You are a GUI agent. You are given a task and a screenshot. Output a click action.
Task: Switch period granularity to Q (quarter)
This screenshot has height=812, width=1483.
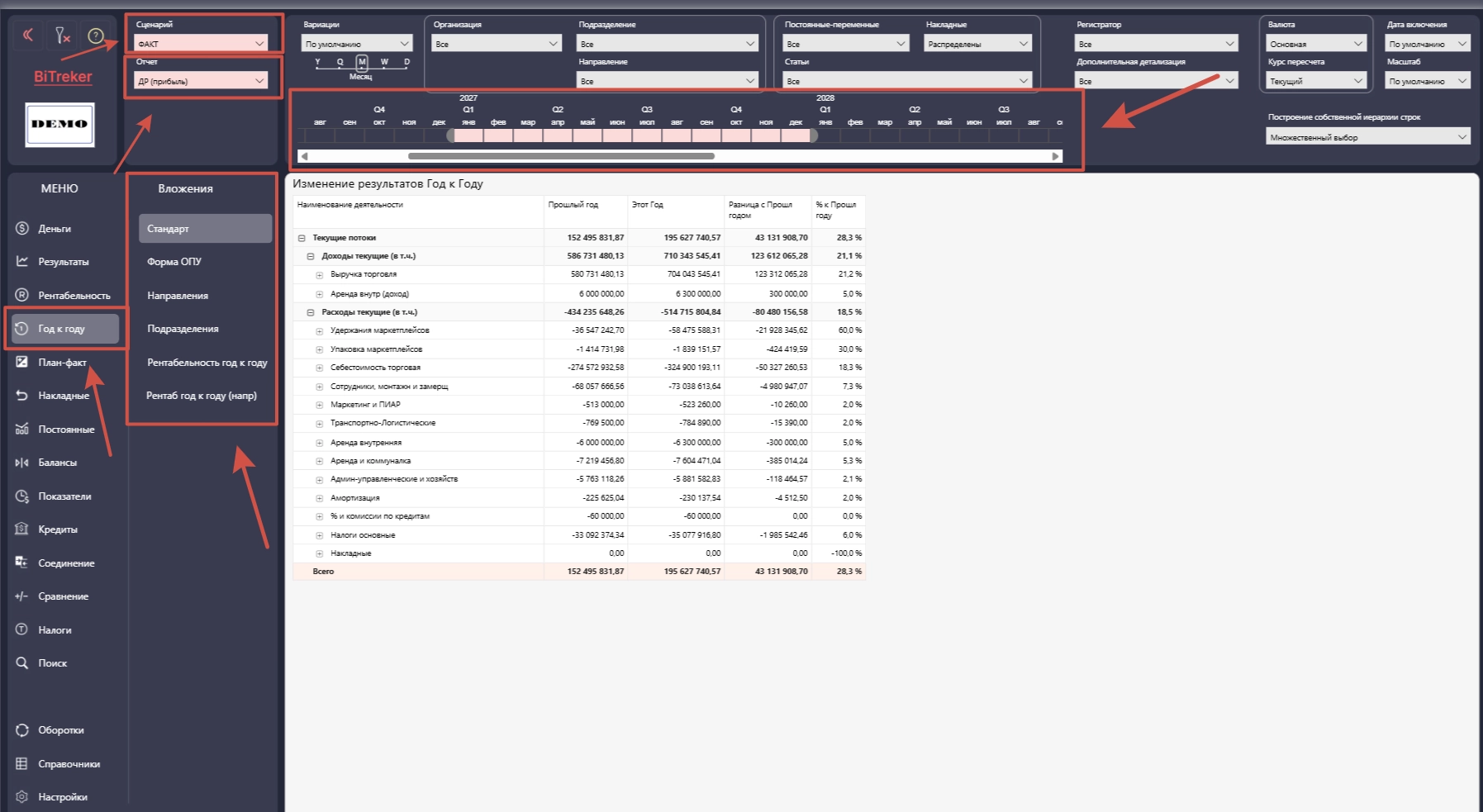[340, 62]
